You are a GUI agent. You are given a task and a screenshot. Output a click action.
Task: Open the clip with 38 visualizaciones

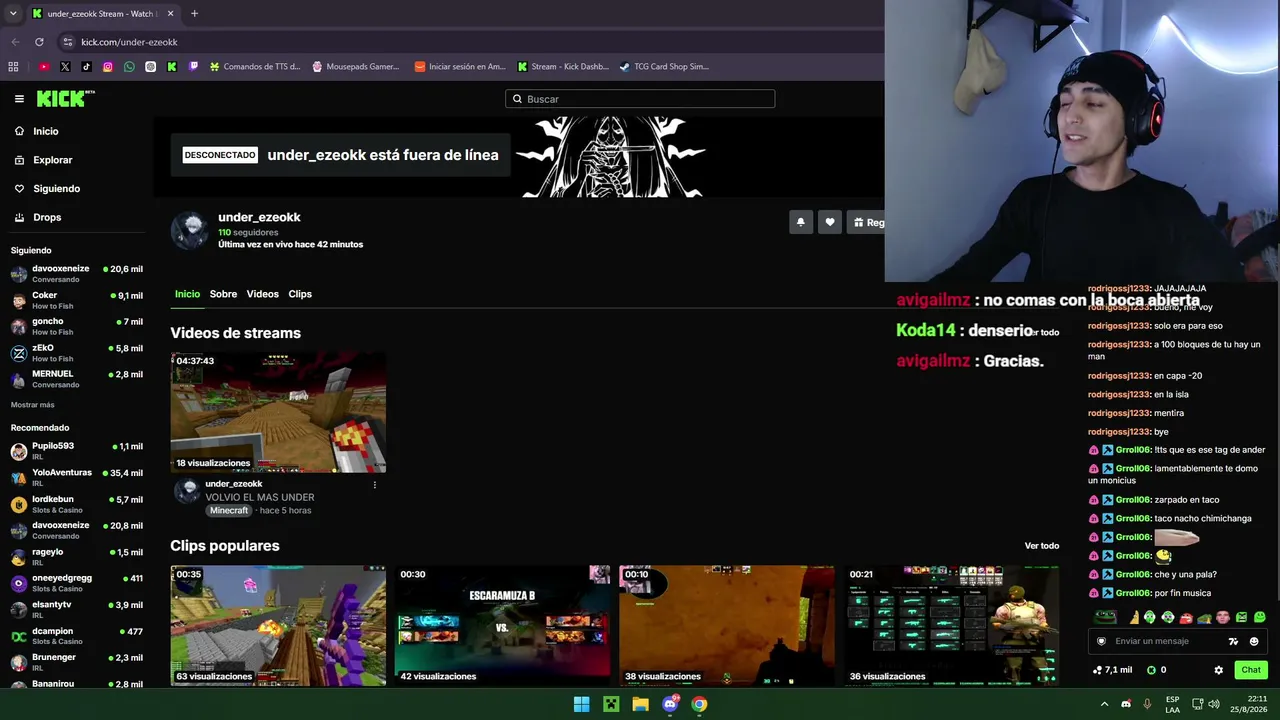727,626
